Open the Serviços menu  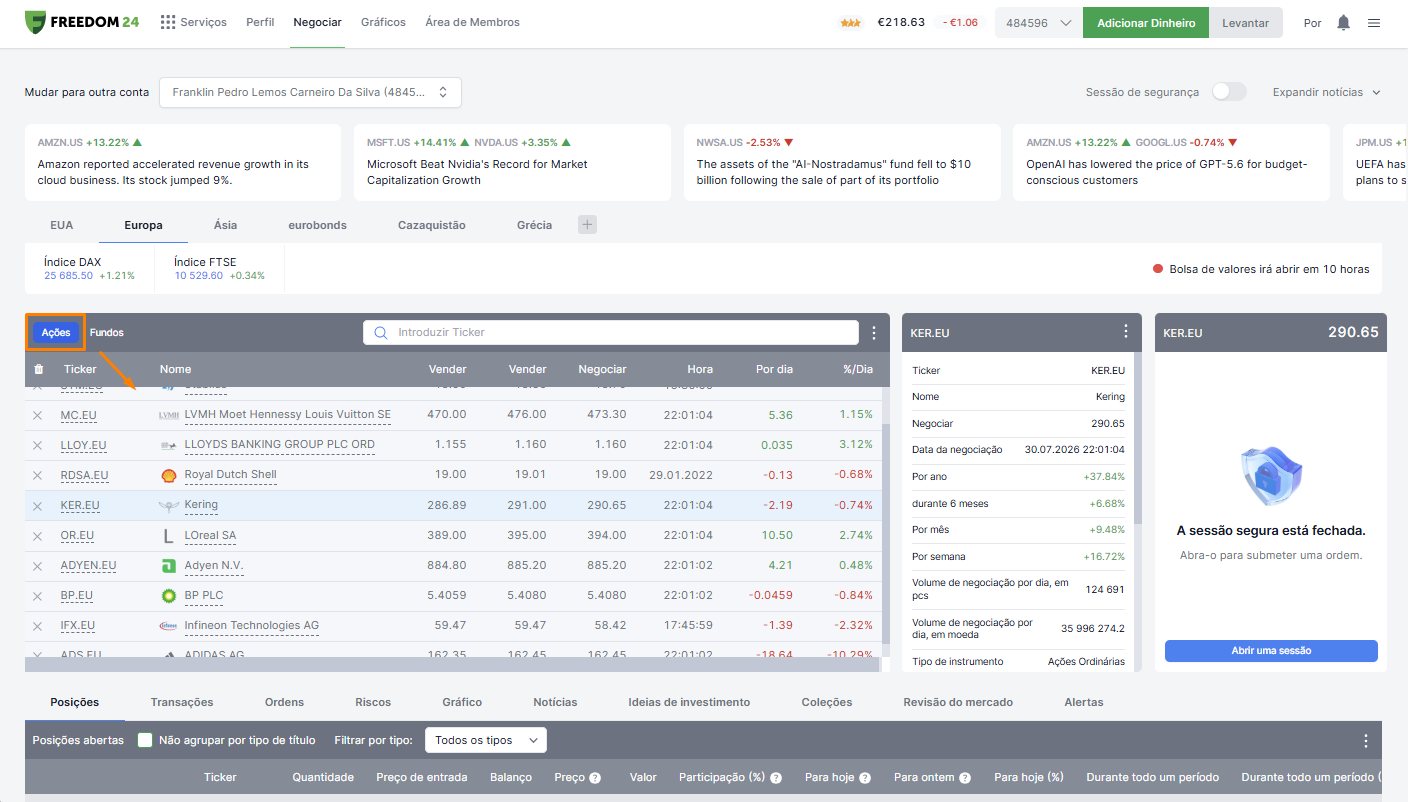(x=193, y=22)
